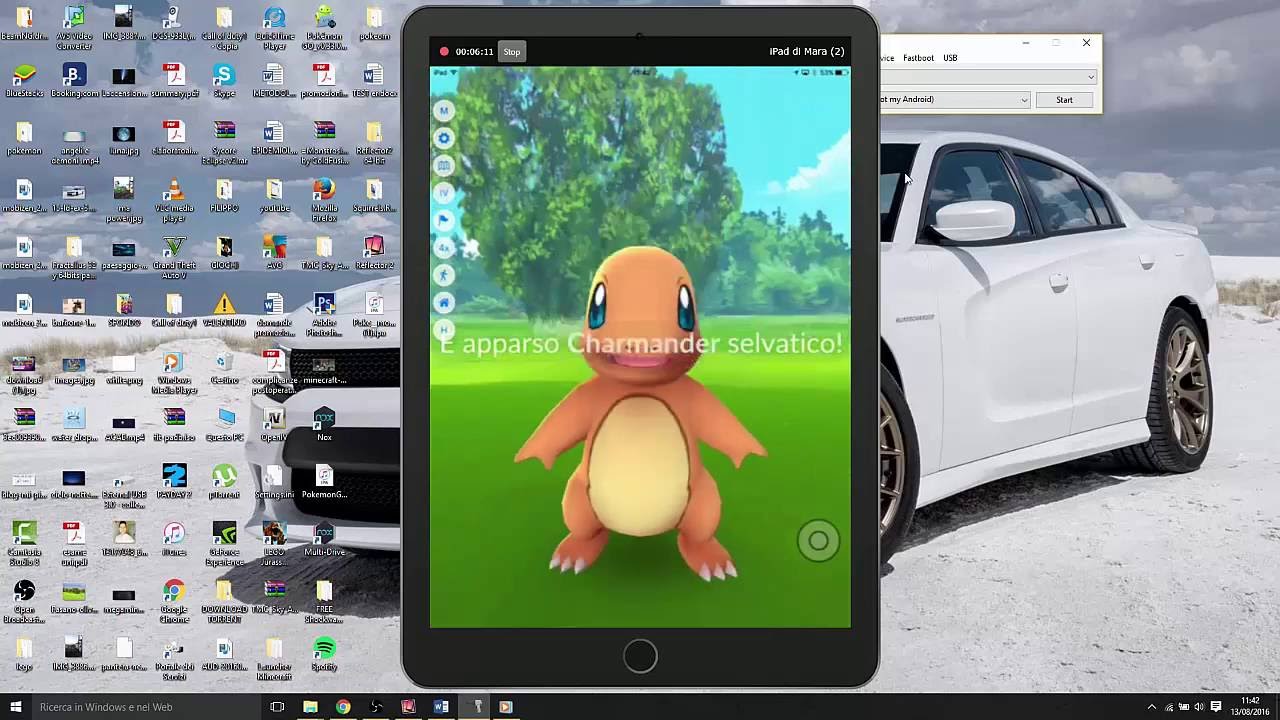
Task: Tap the map icon in game sidebar
Action: tap(444, 165)
